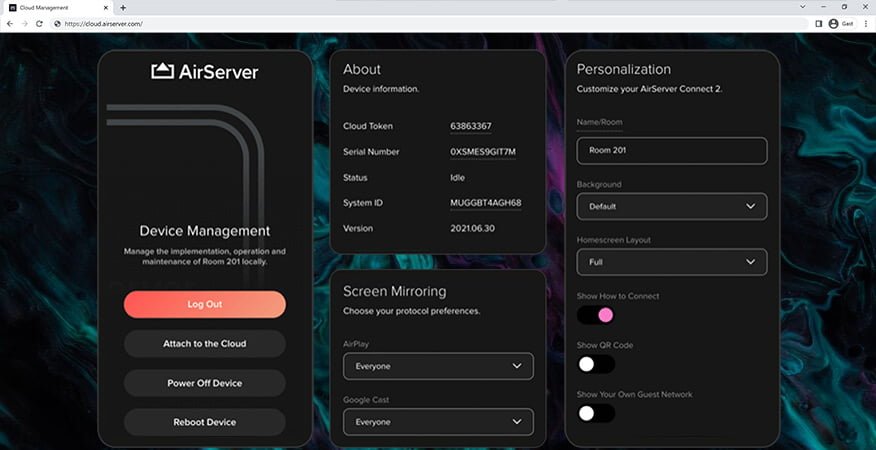Open the browser side panel
The height and width of the screenshot is (450, 876).
tap(818, 24)
